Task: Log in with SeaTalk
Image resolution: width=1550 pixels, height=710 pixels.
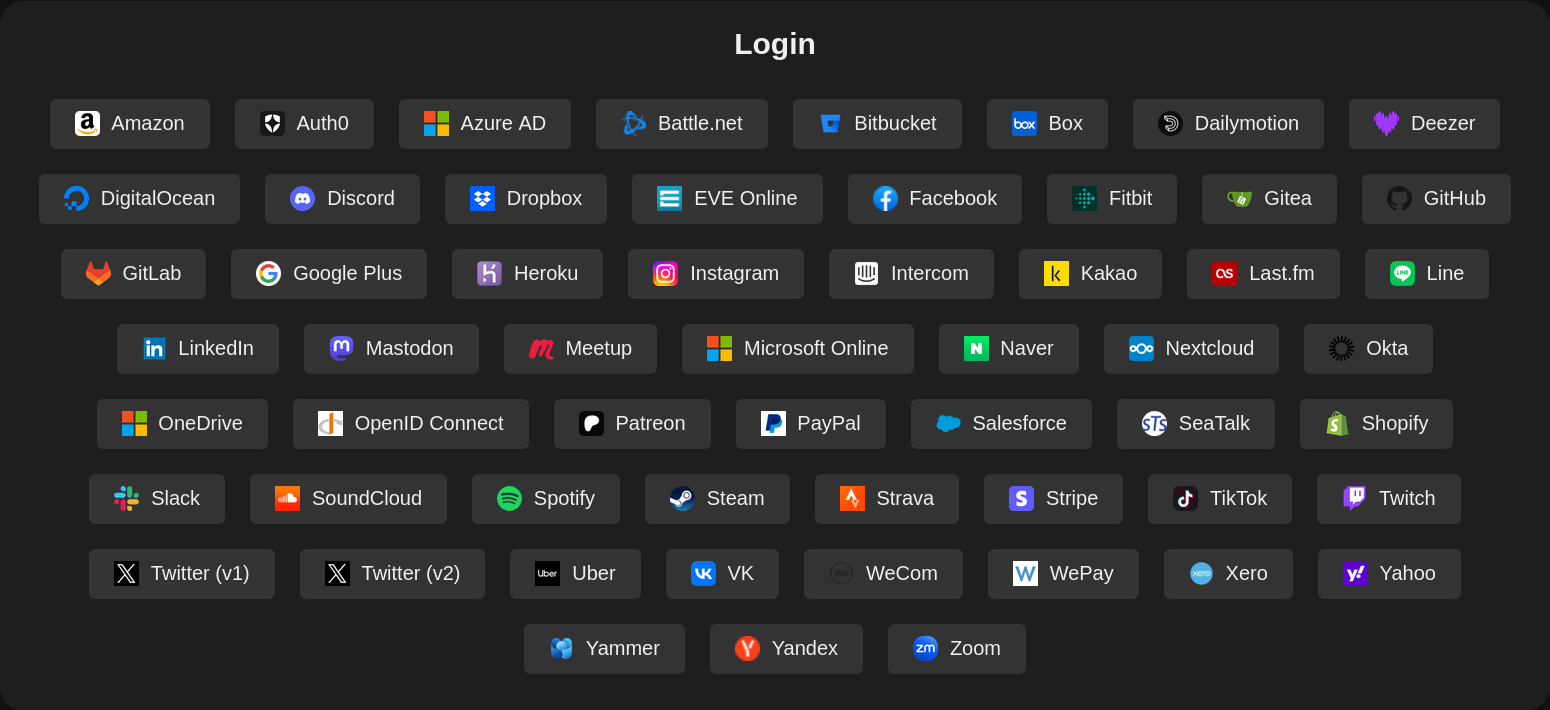Action: click(x=1196, y=424)
